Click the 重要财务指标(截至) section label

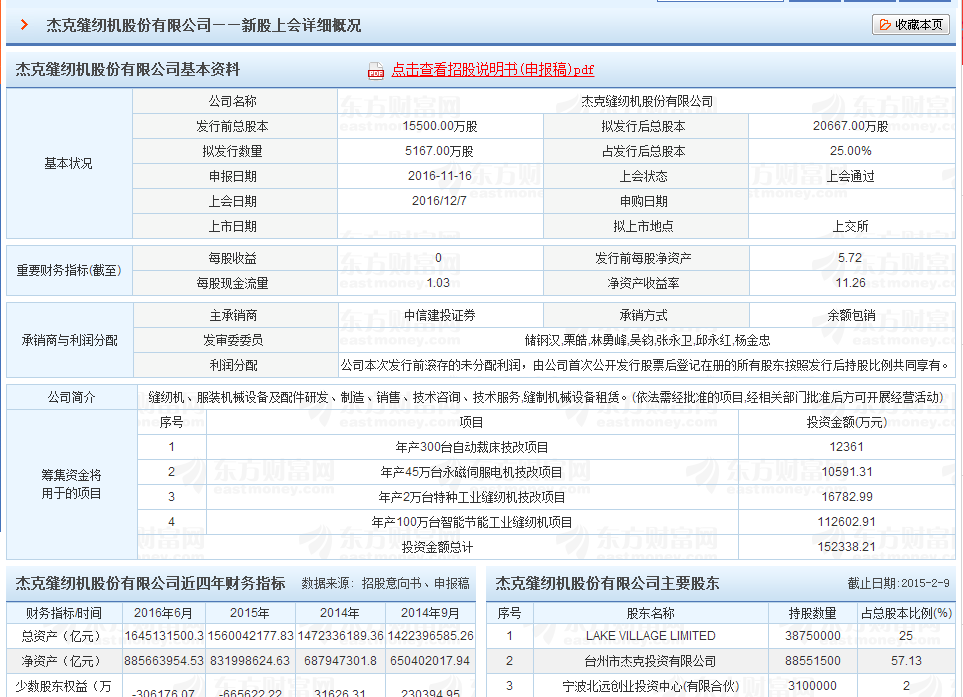[69, 270]
